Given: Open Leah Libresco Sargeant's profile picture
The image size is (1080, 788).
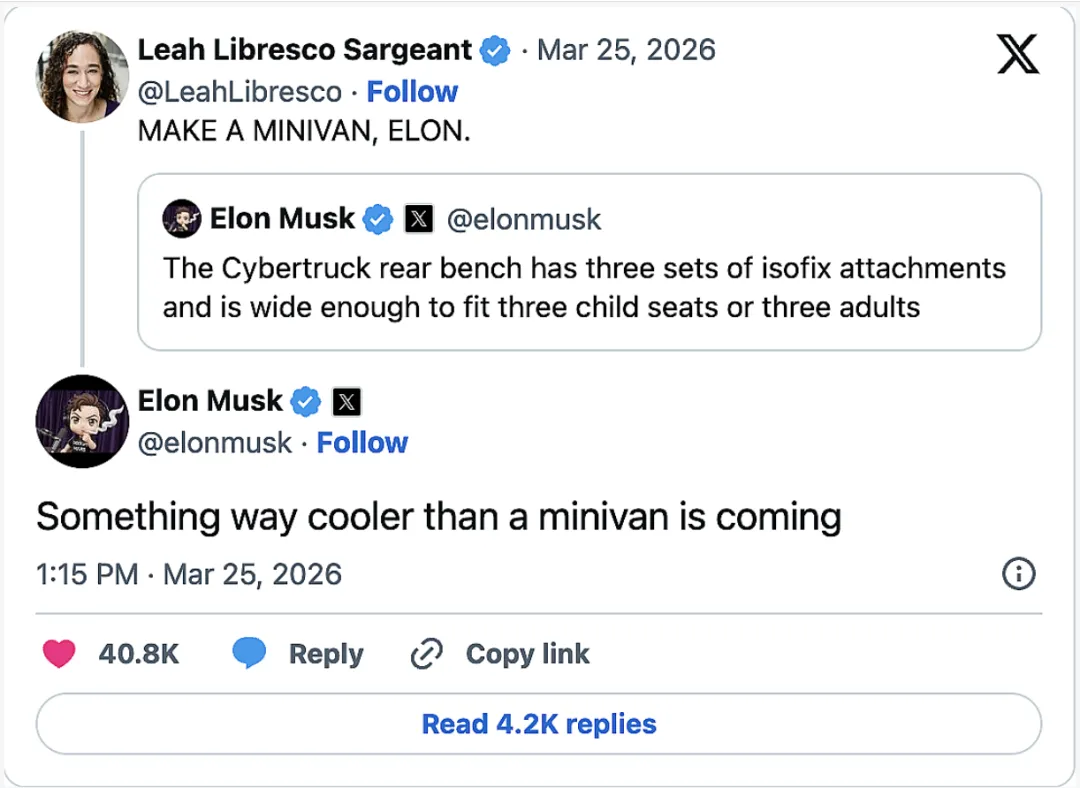Looking at the screenshot, I should [82, 75].
